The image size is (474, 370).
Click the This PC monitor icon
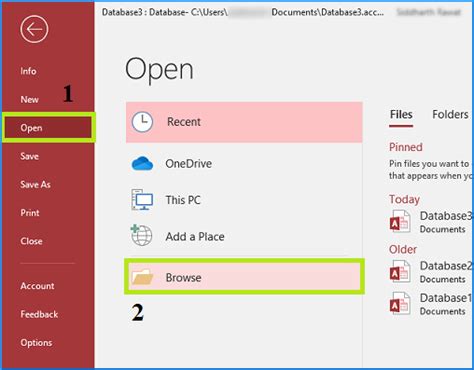pyautogui.click(x=142, y=200)
